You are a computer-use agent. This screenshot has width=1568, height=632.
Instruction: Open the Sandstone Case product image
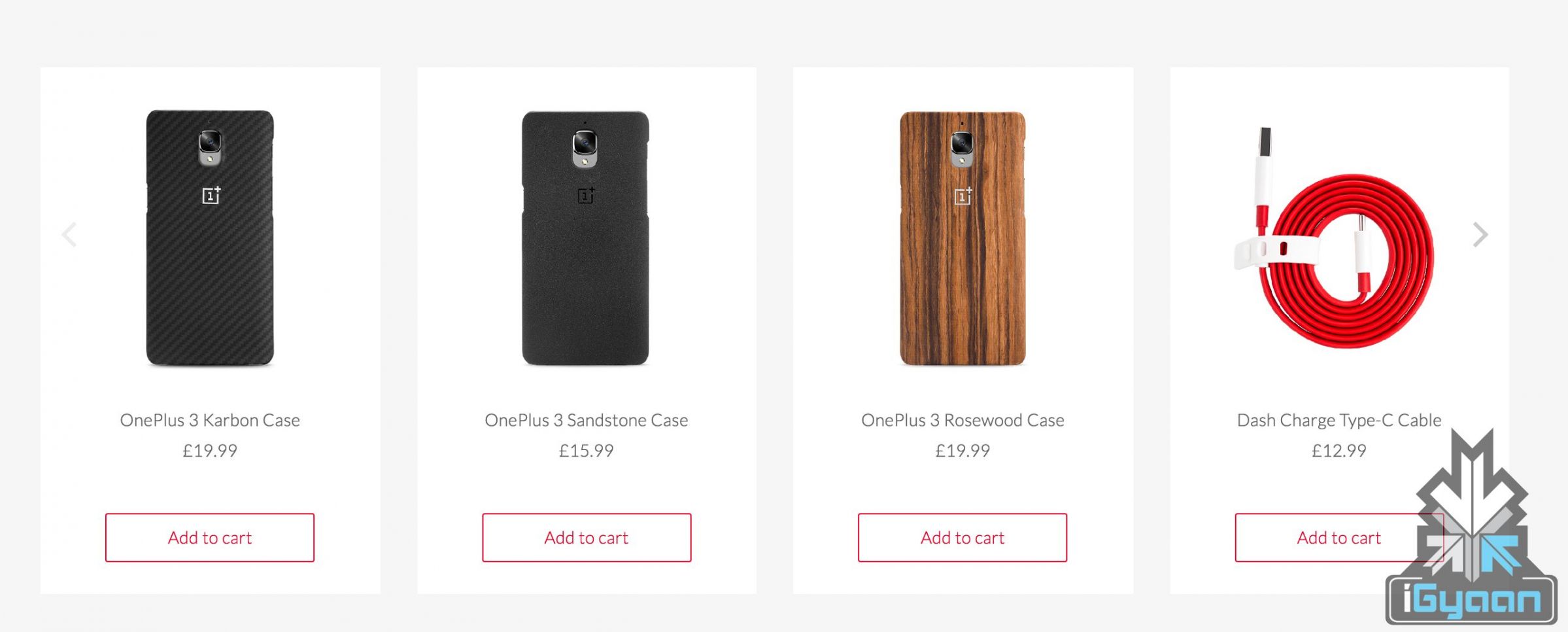pos(585,237)
